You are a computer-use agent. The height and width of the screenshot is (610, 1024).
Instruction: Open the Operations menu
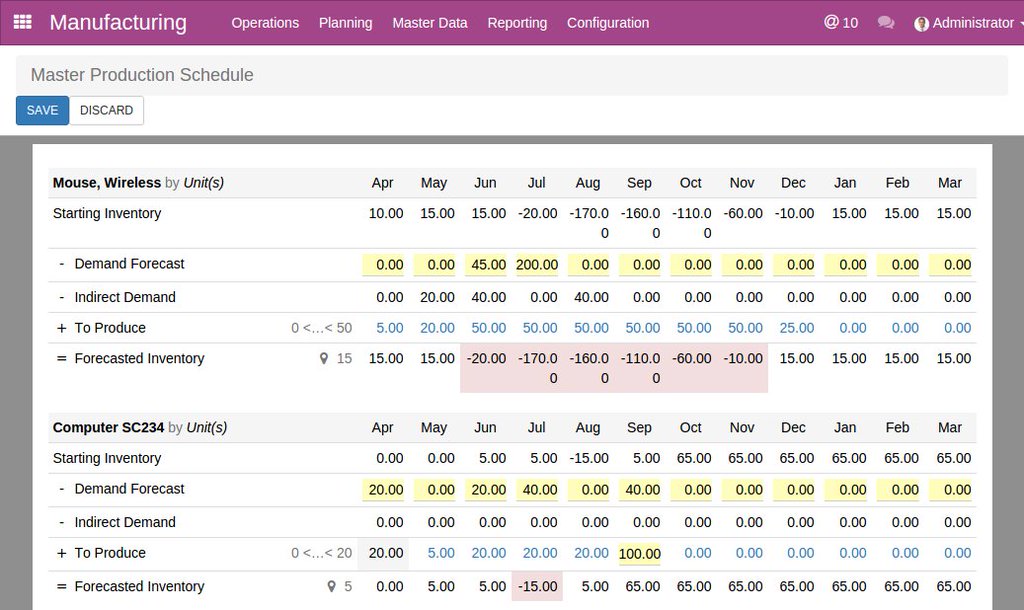click(x=265, y=22)
